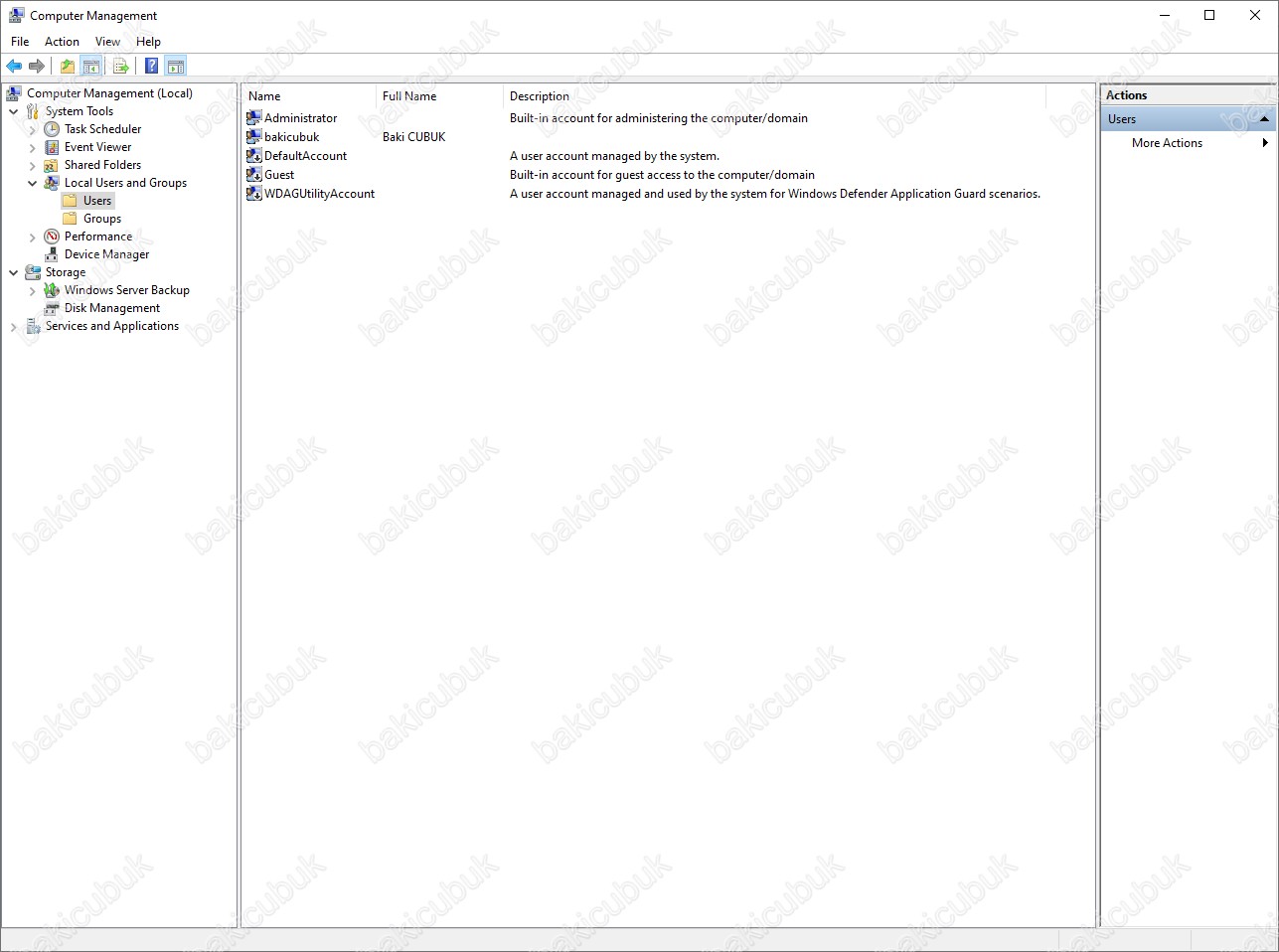Toggle Show/Hide Console Tree toolbar button
Image resolution: width=1279 pixels, height=952 pixels.
coord(91,67)
